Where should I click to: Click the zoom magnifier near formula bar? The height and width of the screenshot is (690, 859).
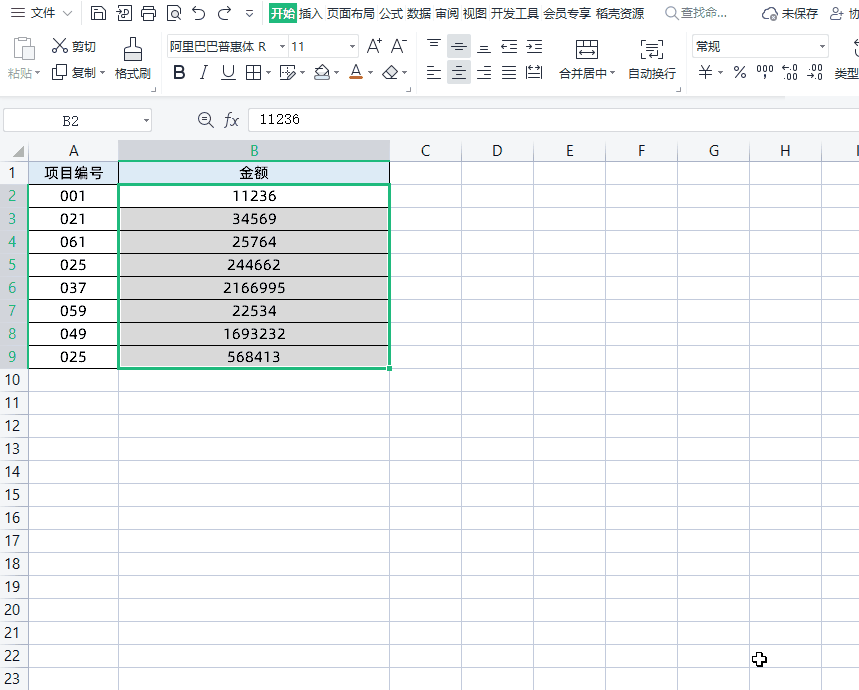205,120
